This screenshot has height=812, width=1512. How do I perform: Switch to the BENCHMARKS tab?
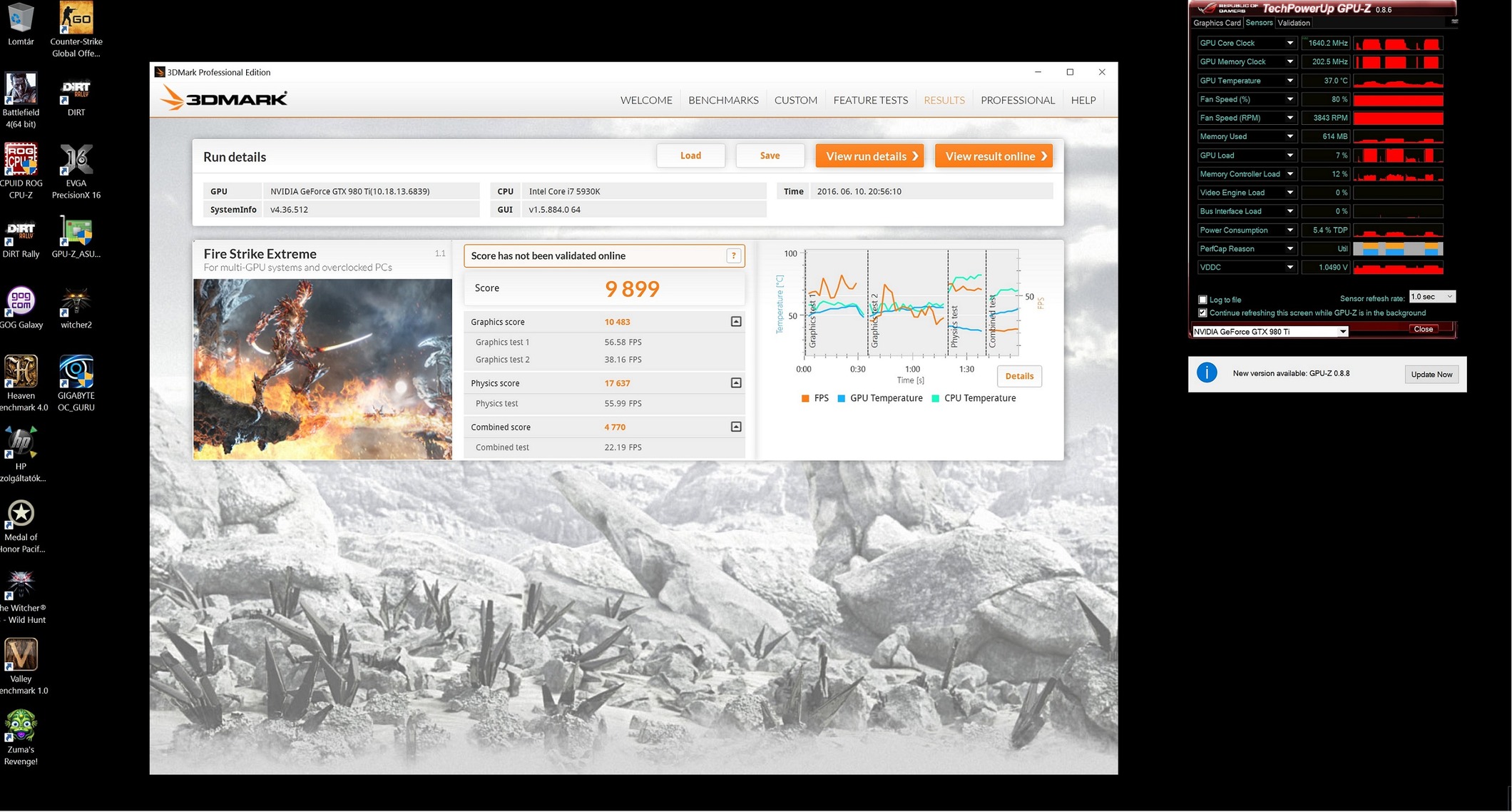pos(723,100)
